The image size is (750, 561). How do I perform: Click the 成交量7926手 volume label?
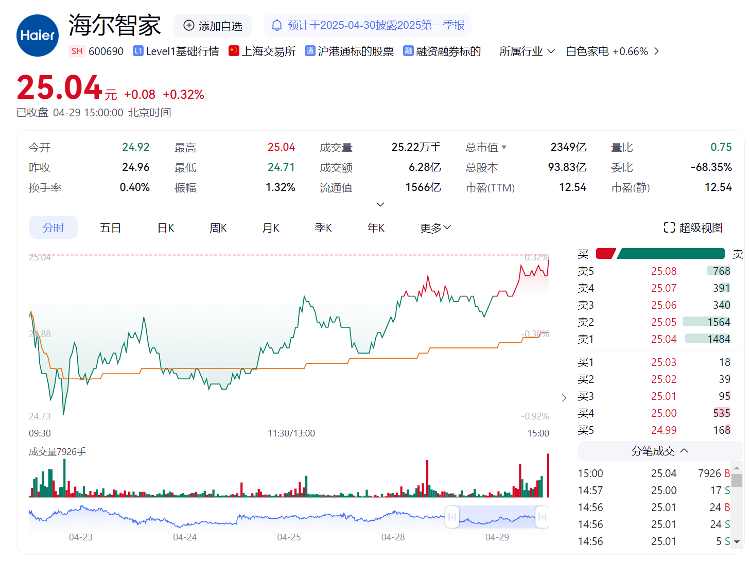(x=57, y=451)
